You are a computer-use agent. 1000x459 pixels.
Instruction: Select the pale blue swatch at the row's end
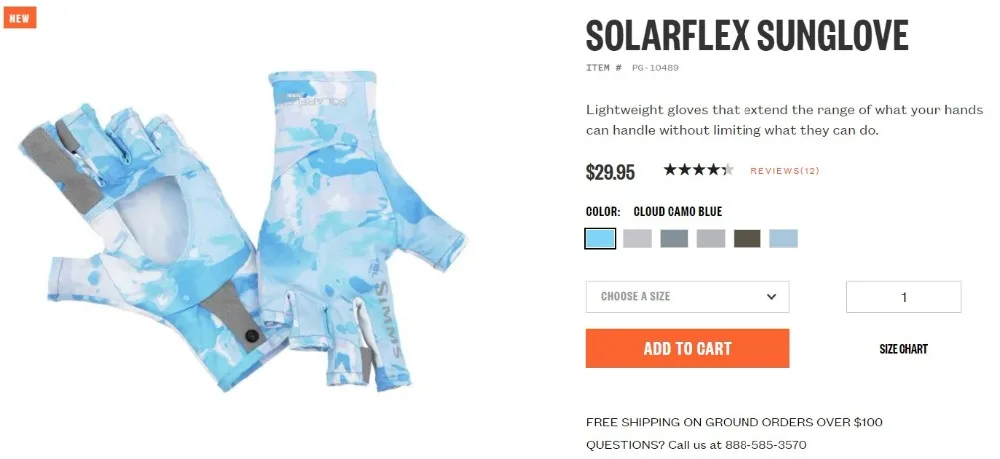pyautogui.click(x=783, y=238)
